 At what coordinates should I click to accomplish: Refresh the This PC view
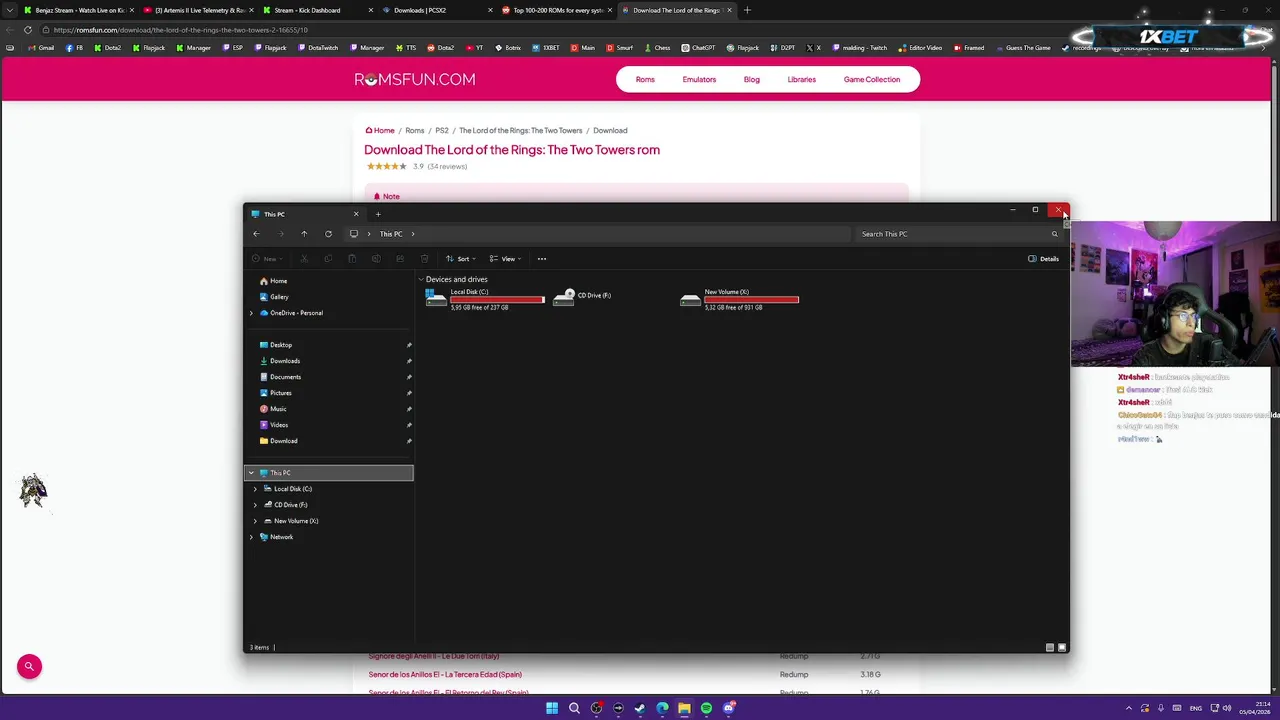click(328, 234)
